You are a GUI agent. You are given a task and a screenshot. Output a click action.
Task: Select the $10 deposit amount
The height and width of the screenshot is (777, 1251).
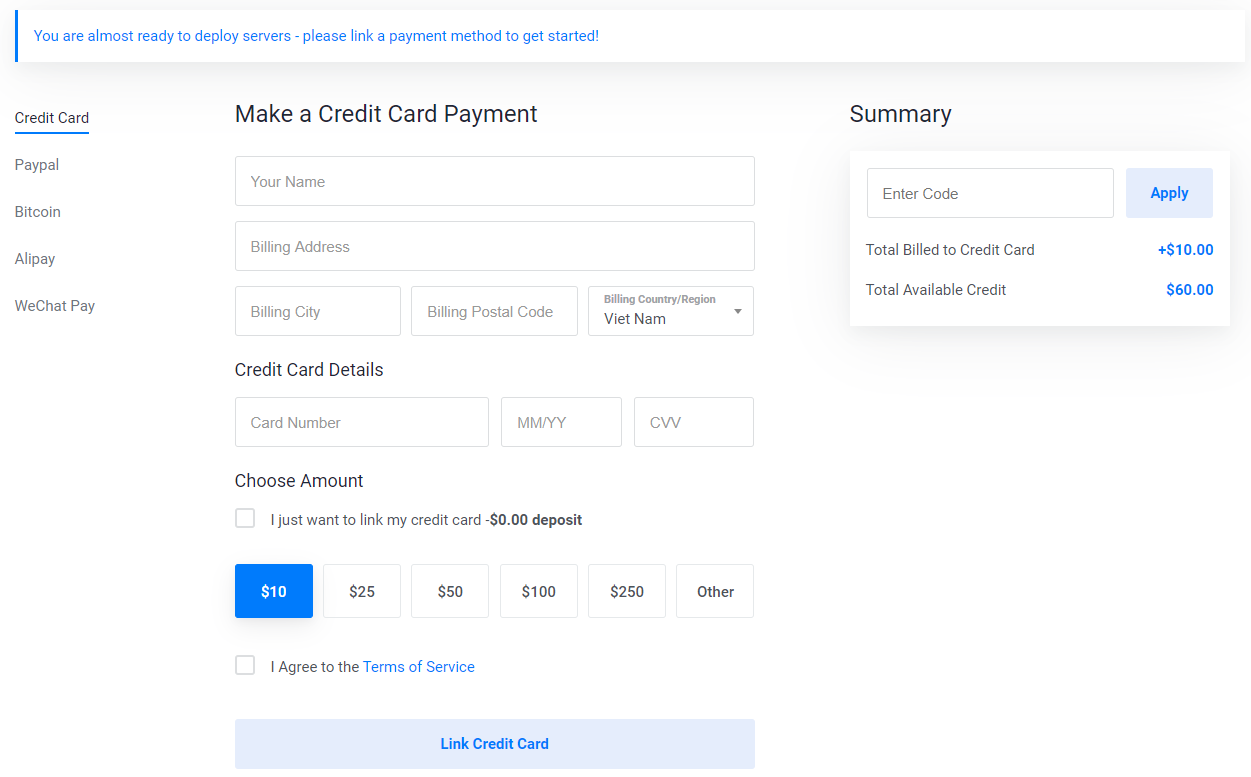pyautogui.click(x=274, y=591)
